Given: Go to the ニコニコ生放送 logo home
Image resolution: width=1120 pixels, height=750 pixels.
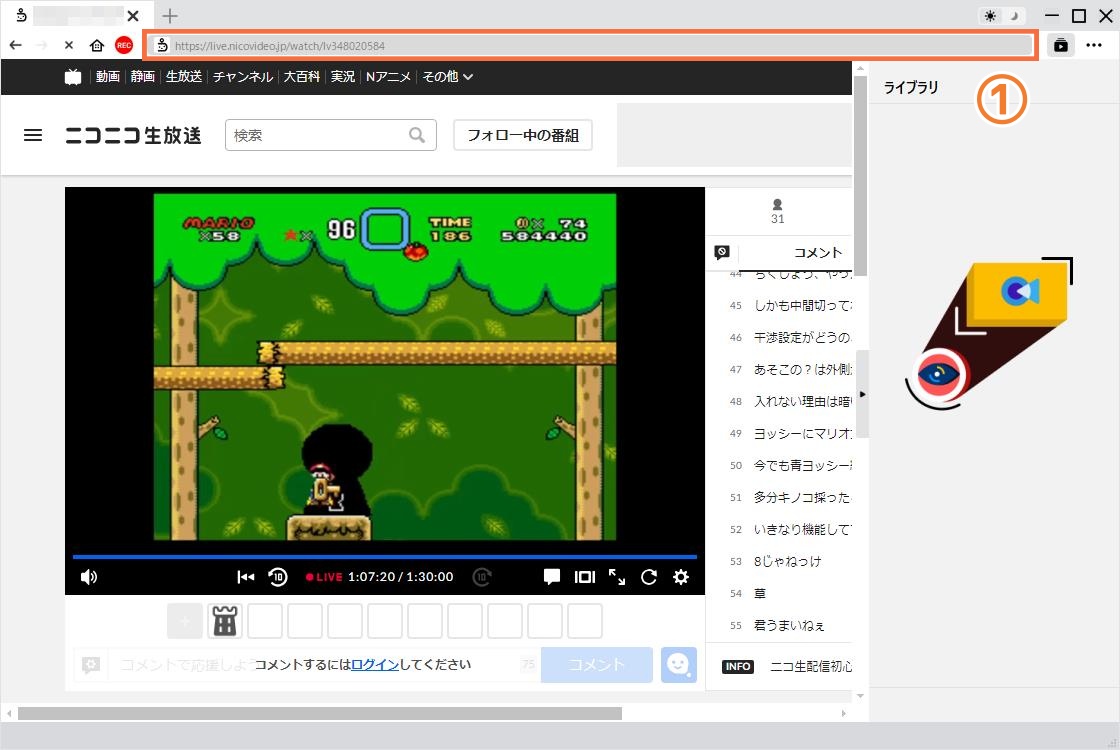Looking at the screenshot, I should 134,135.
